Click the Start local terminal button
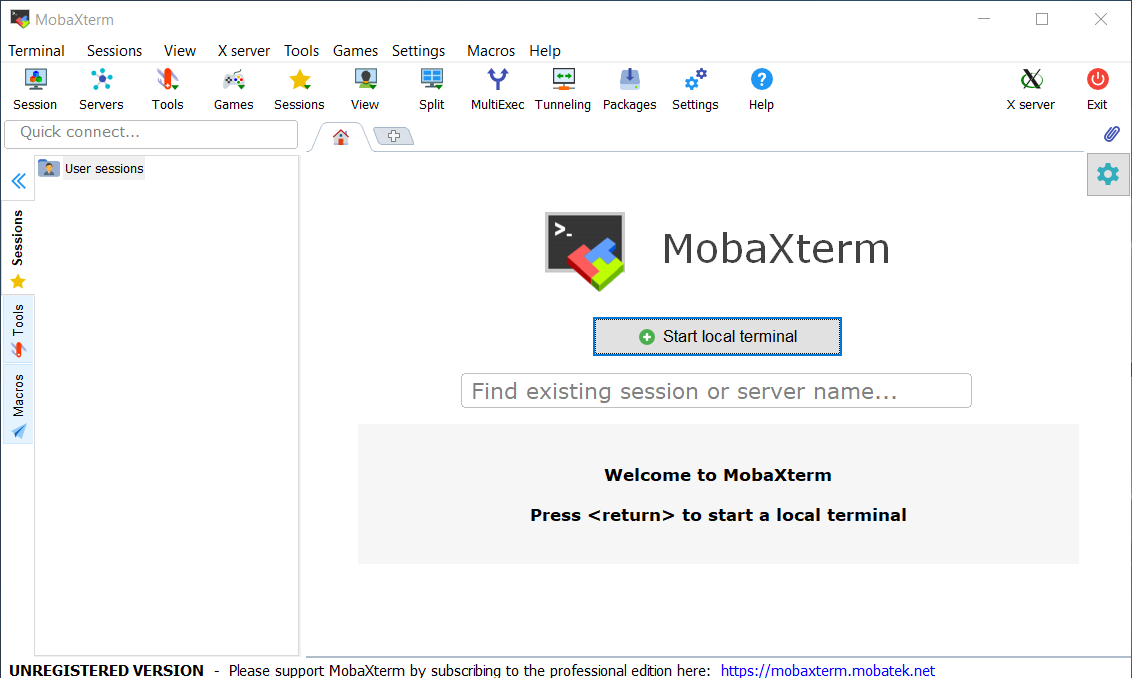1132x678 pixels. [x=717, y=336]
